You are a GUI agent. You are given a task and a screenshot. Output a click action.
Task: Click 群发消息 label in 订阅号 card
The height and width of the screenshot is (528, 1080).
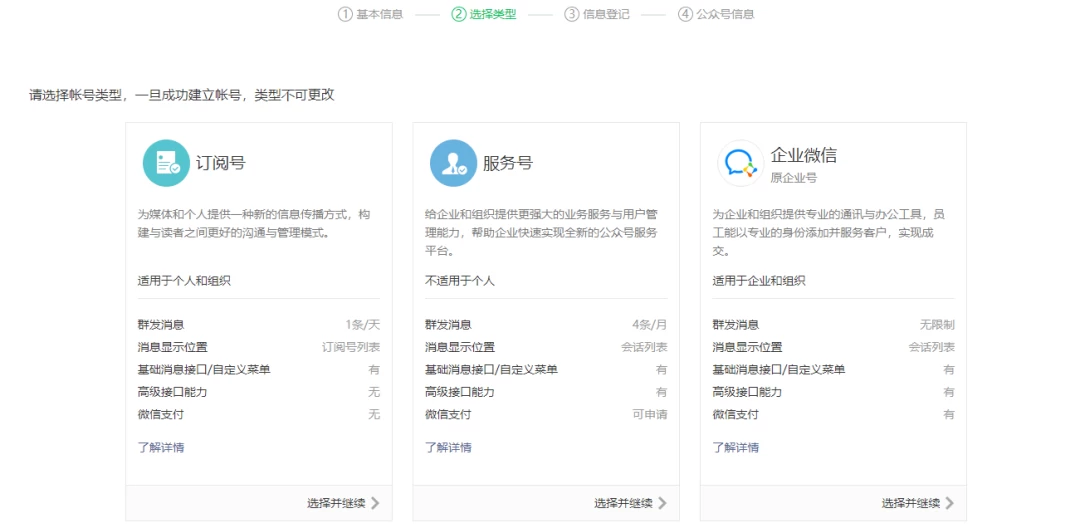click(160, 325)
